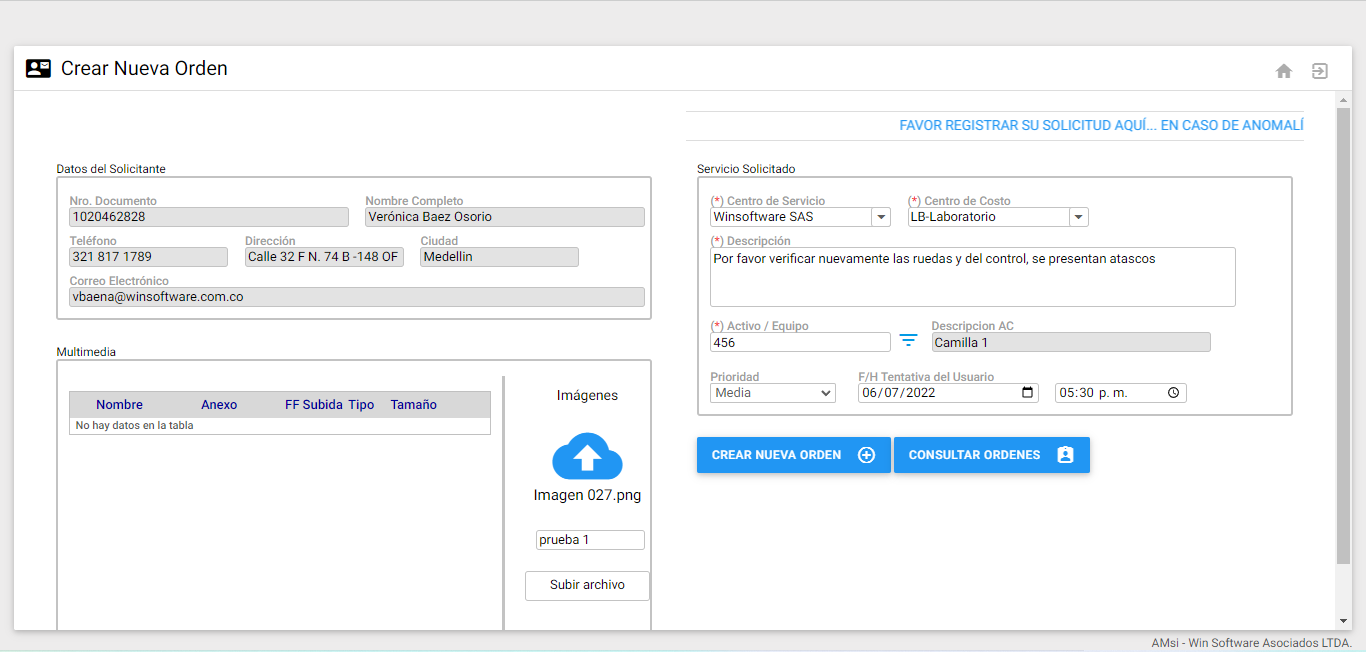1366x652 pixels.
Task: Click the Home icon in header
Action: [1284, 71]
